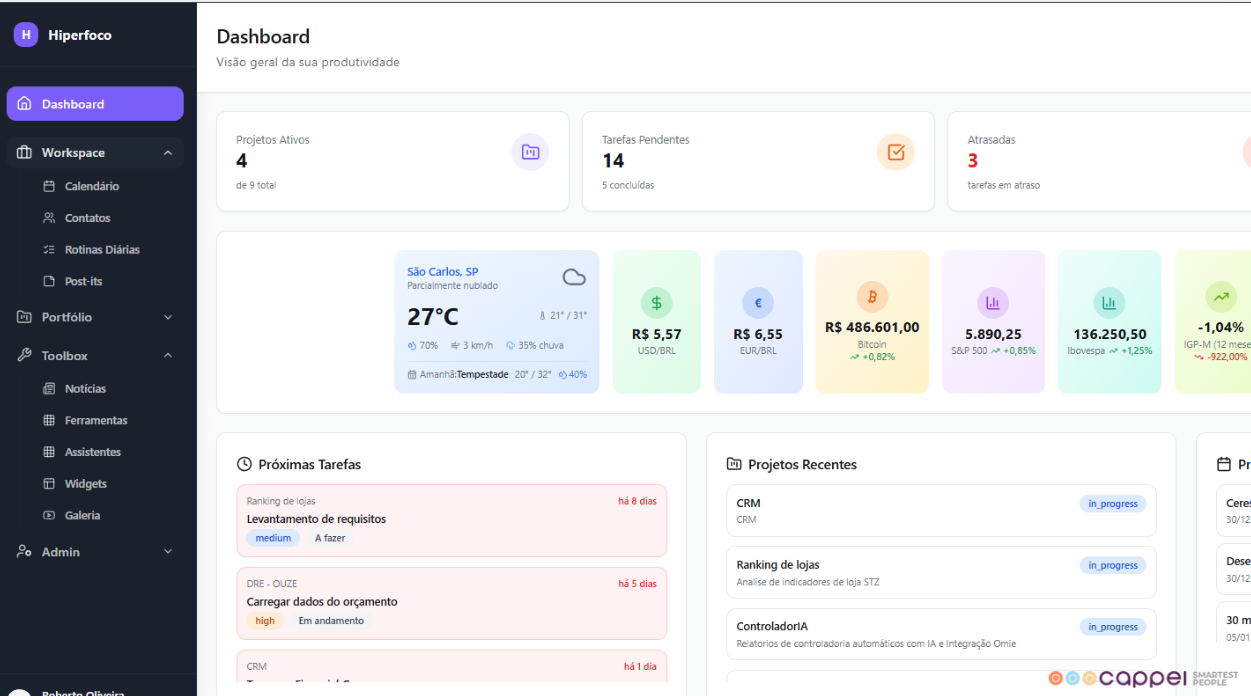1251x696 pixels.
Task: Select the Carregar dados do orçamento task
Action: coord(322,602)
